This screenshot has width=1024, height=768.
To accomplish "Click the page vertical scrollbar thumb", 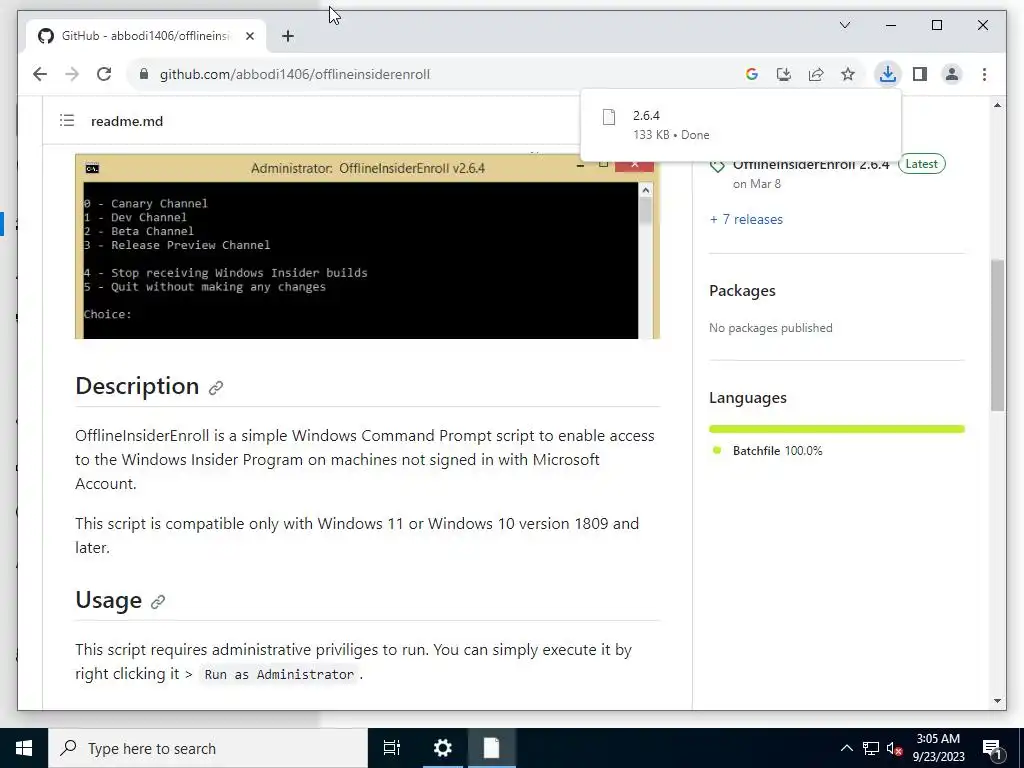I will (x=997, y=335).
